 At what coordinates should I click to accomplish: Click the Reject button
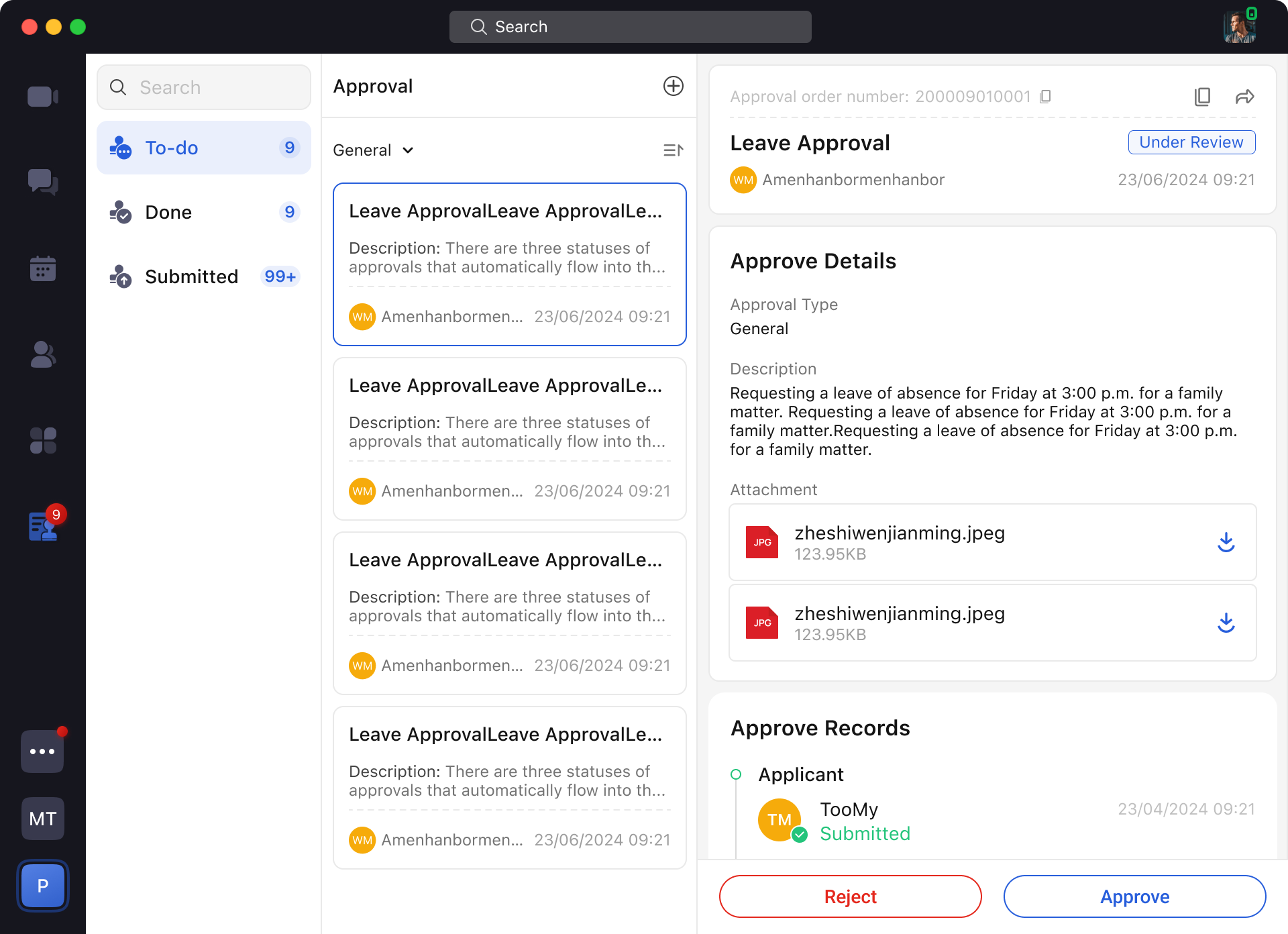[850, 896]
